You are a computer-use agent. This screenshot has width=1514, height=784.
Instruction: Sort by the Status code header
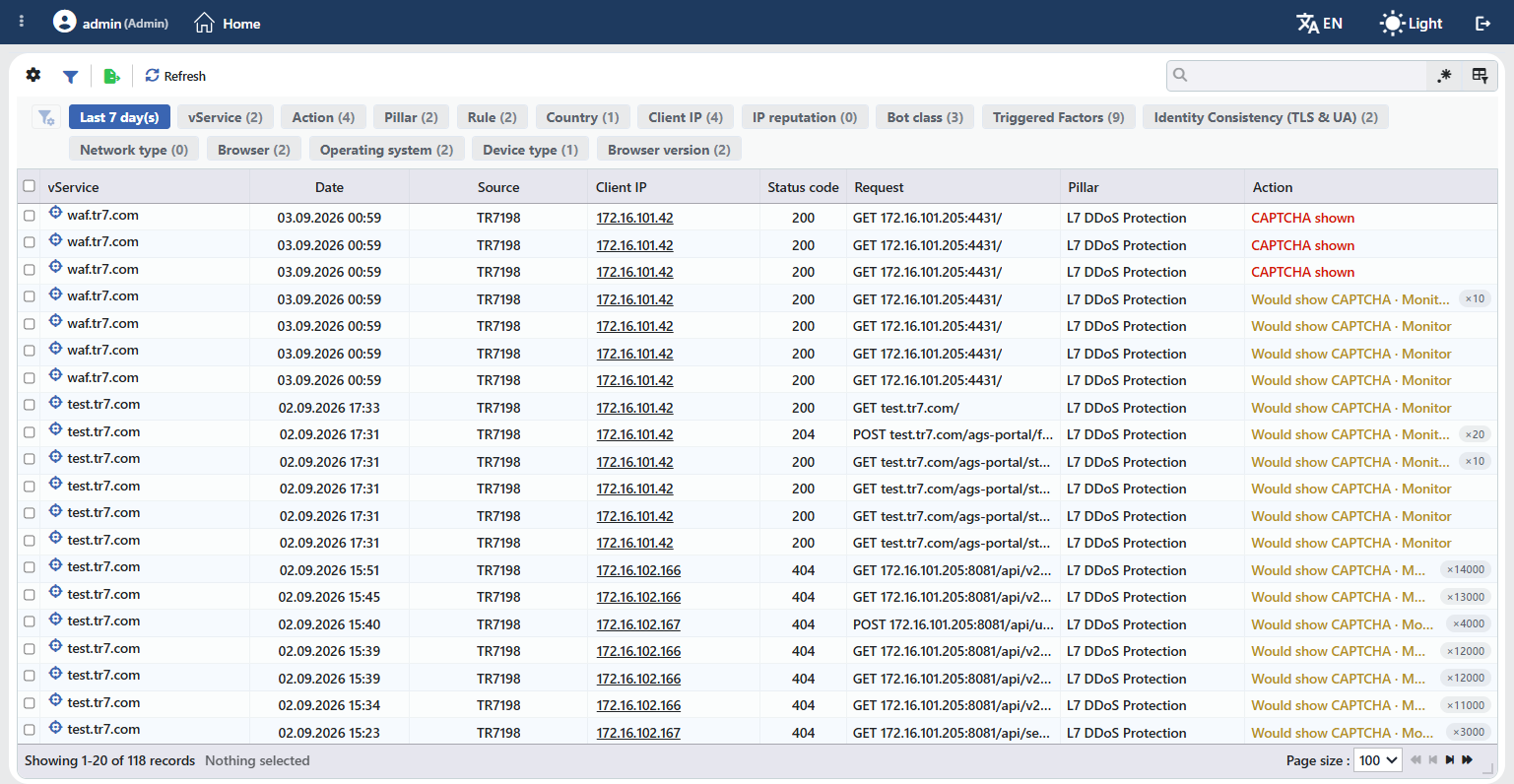[x=803, y=187]
